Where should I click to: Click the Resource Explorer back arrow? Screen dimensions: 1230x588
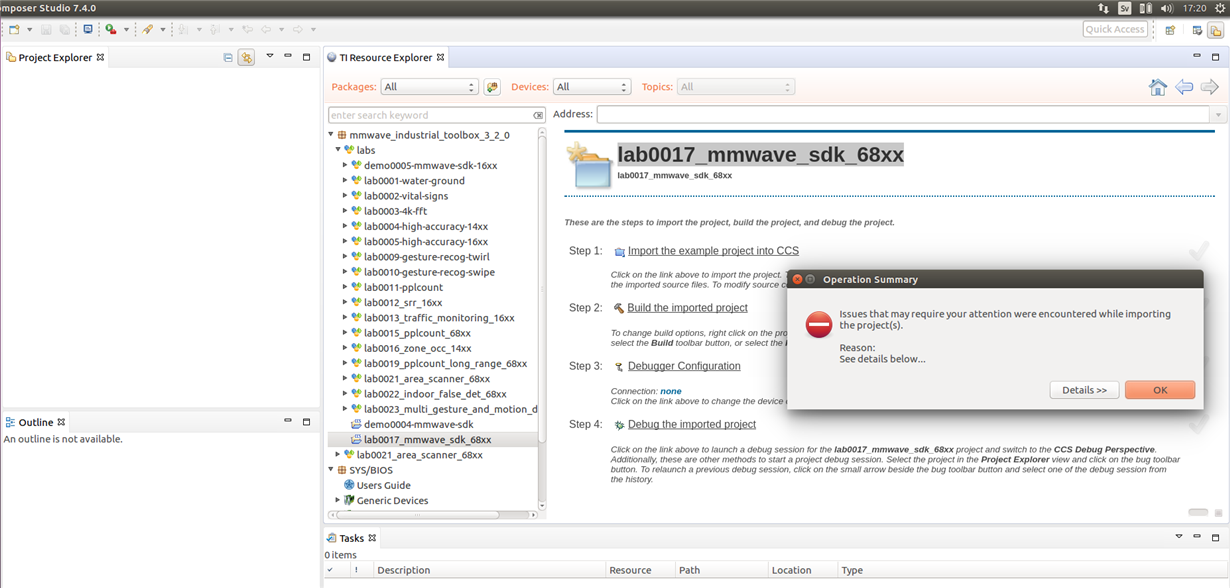(x=1184, y=87)
